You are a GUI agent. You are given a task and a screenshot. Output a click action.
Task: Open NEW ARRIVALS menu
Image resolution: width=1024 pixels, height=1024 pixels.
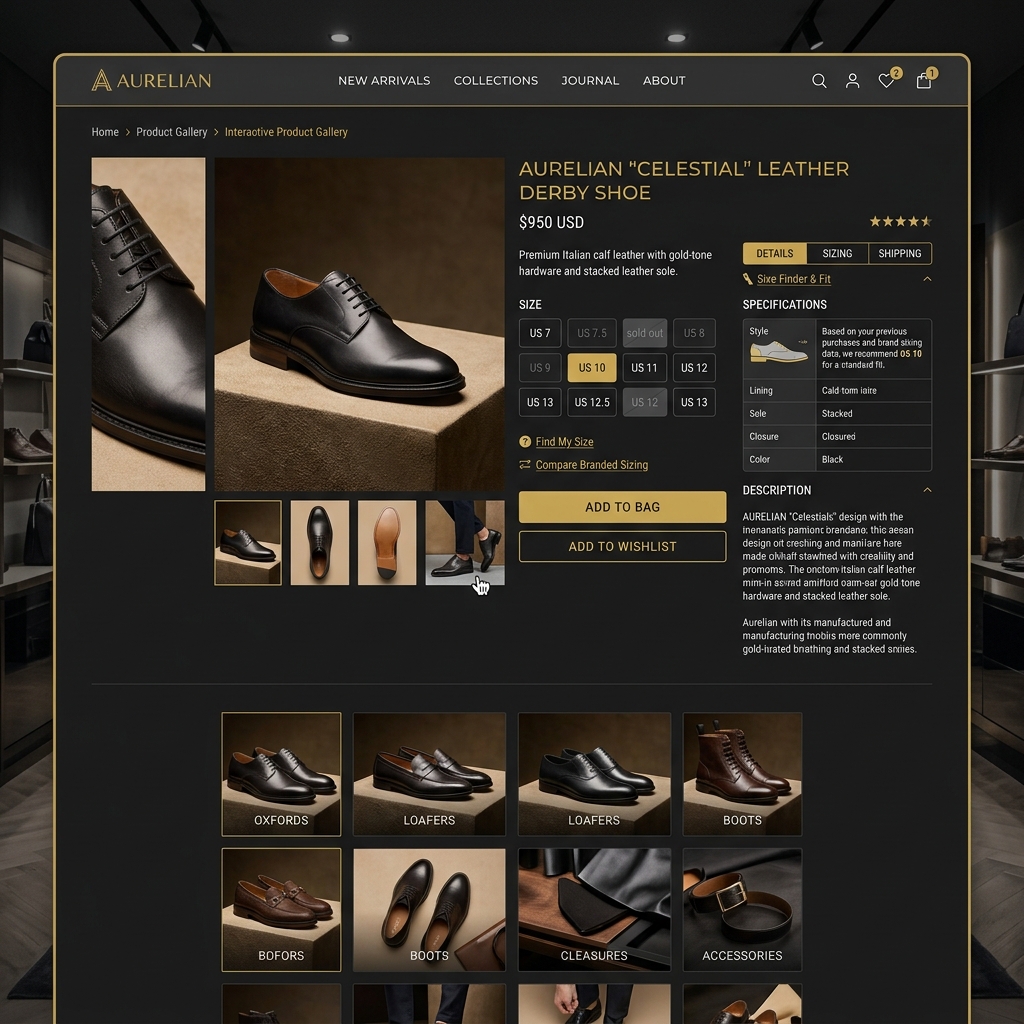pos(384,80)
